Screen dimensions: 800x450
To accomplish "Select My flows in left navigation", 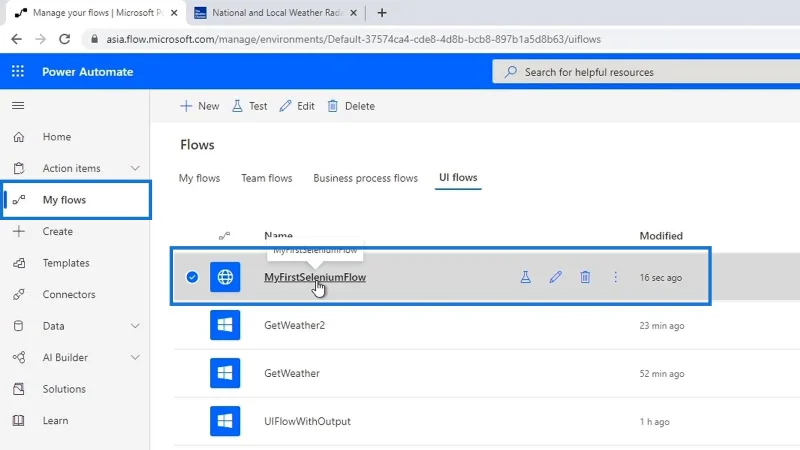I will coord(76,200).
